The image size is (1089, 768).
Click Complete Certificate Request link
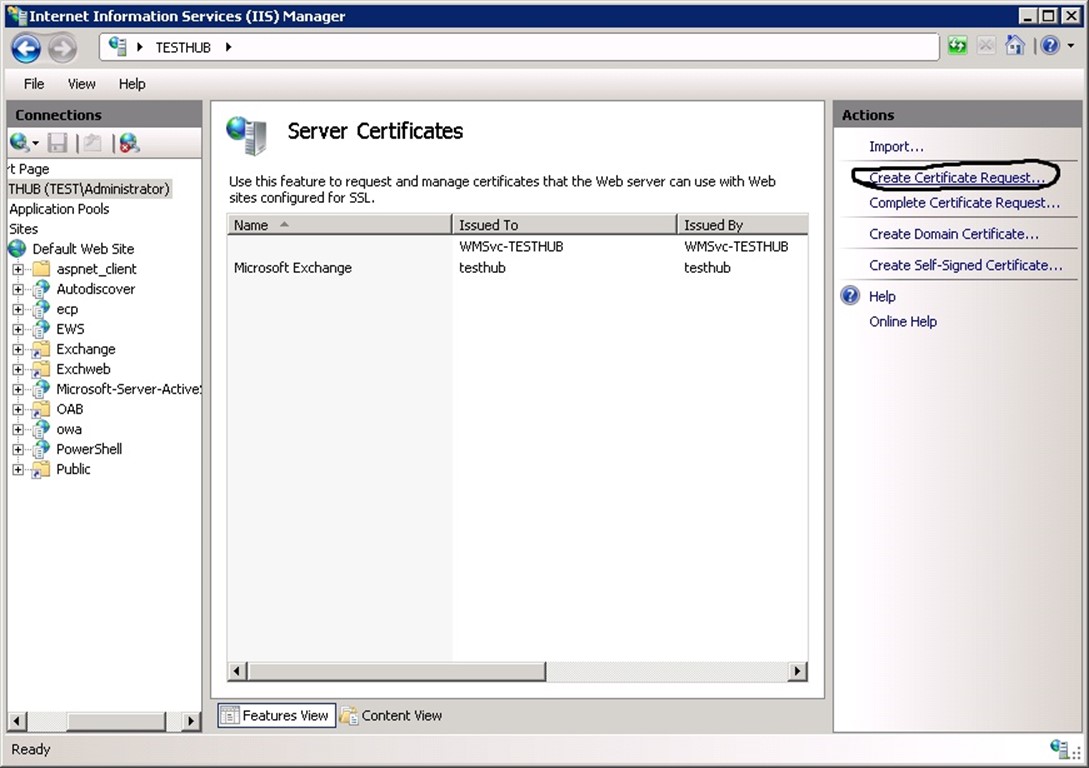[964, 203]
